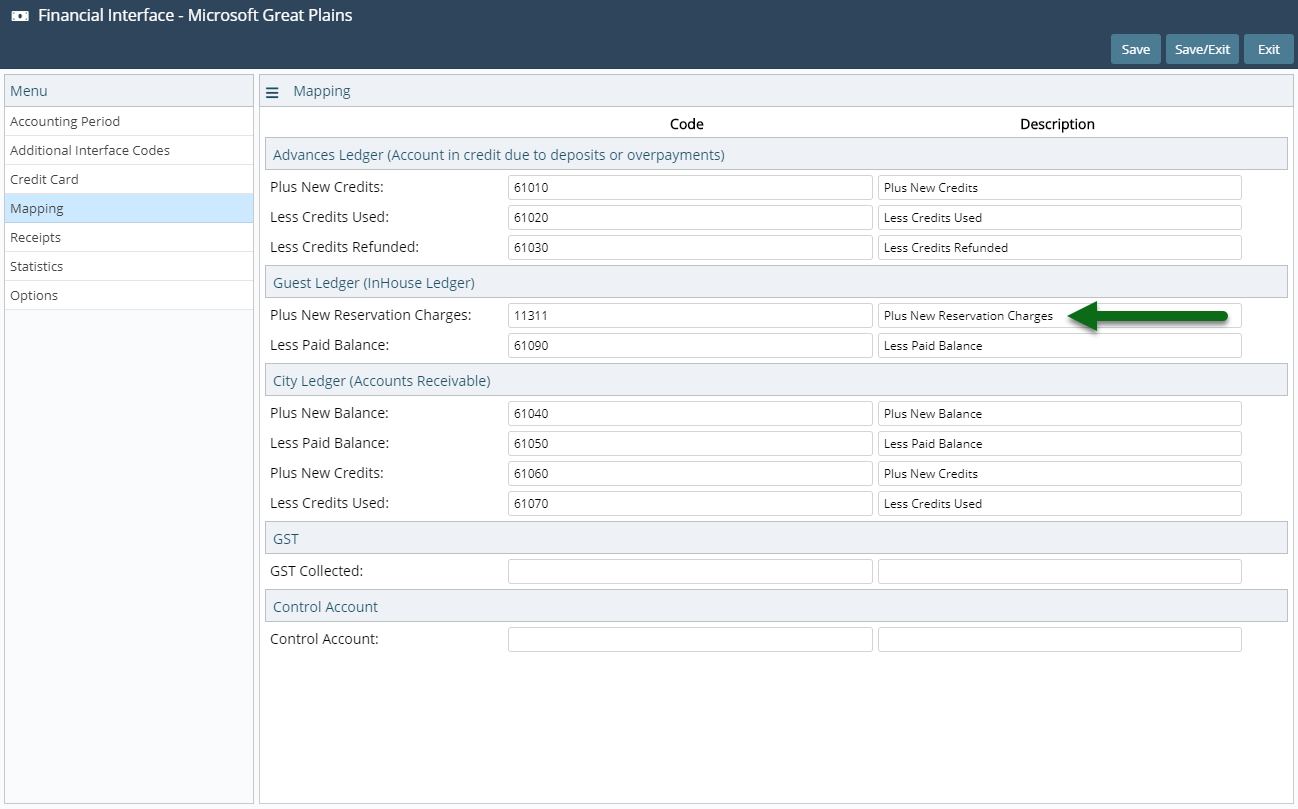
Task: Click City Ledger Less Paid Balance code 61050
Action: pyautogui.click(x=690, y=444)
